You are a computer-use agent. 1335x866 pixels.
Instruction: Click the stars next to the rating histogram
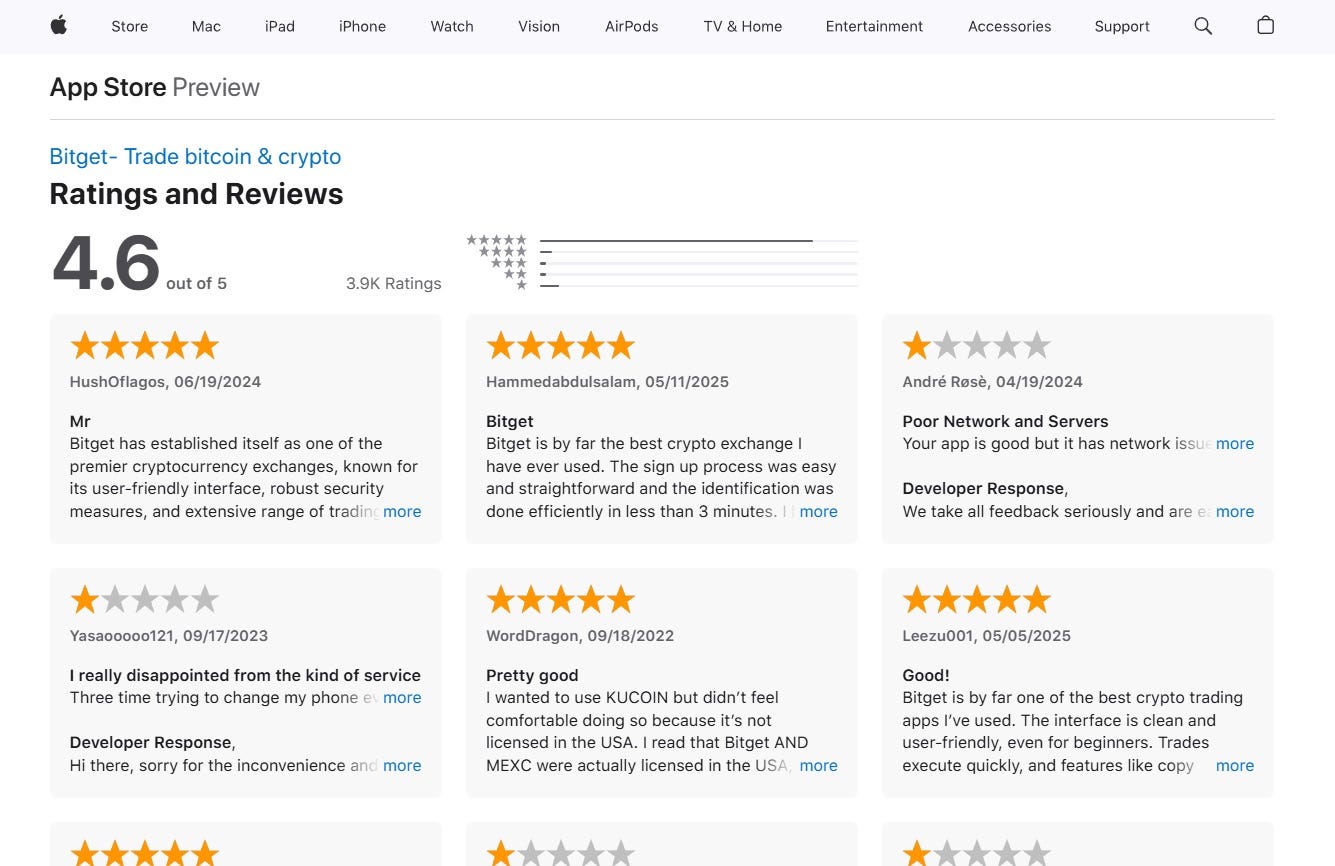pos(497,261)
